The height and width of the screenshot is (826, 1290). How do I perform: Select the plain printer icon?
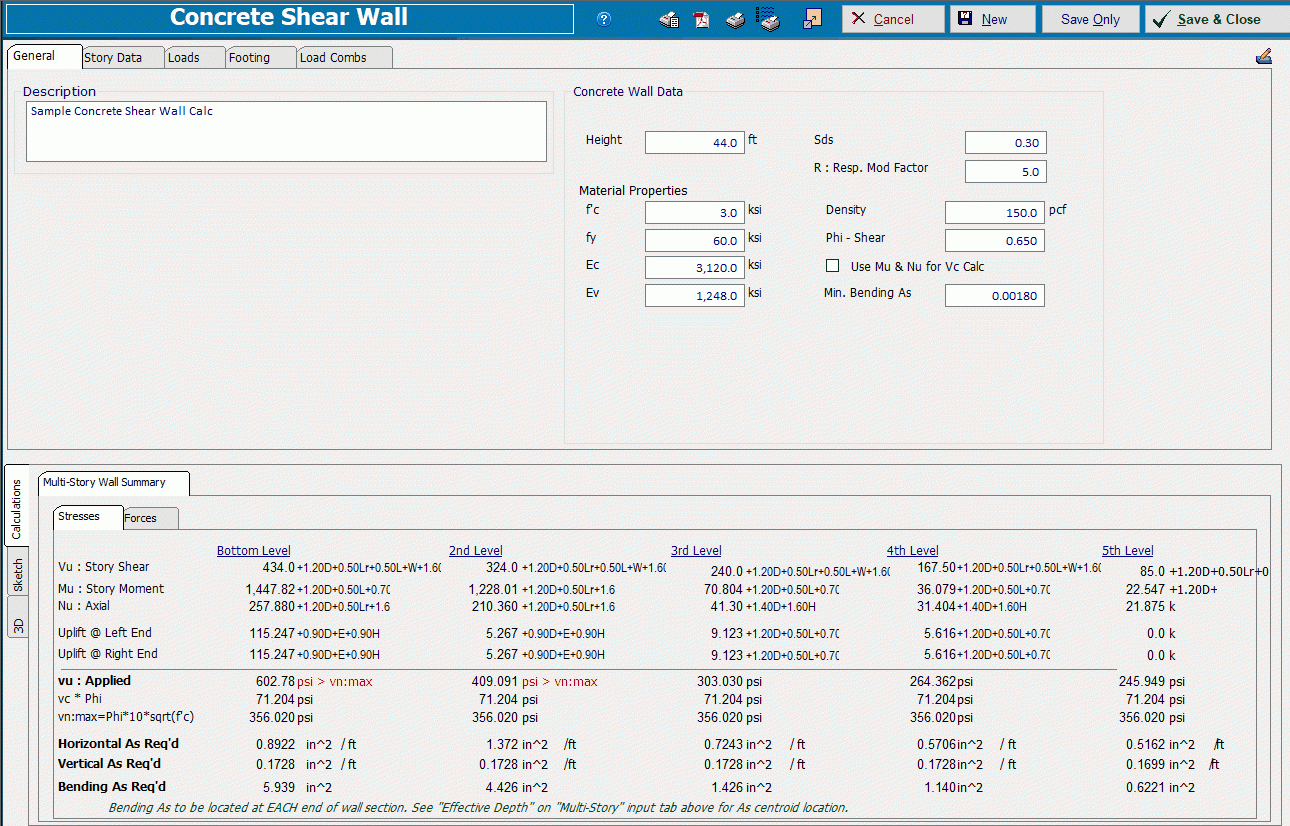735,18
